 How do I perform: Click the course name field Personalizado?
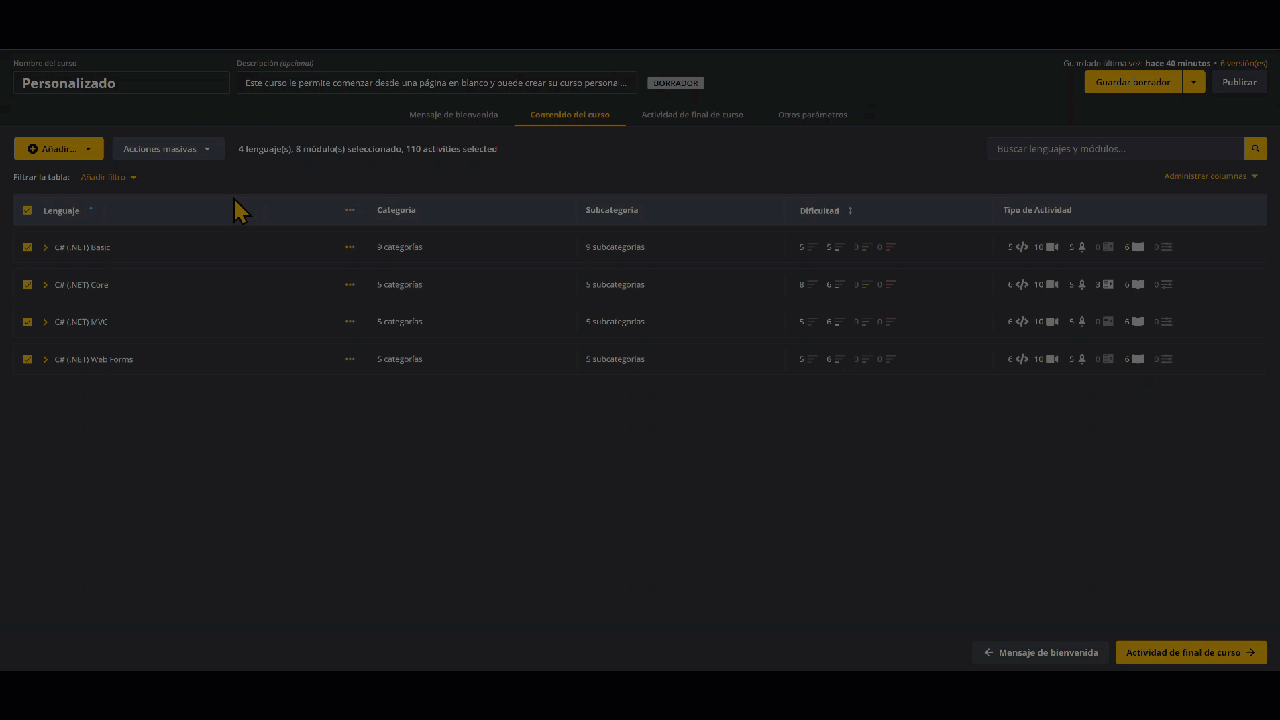pos(122,83)
